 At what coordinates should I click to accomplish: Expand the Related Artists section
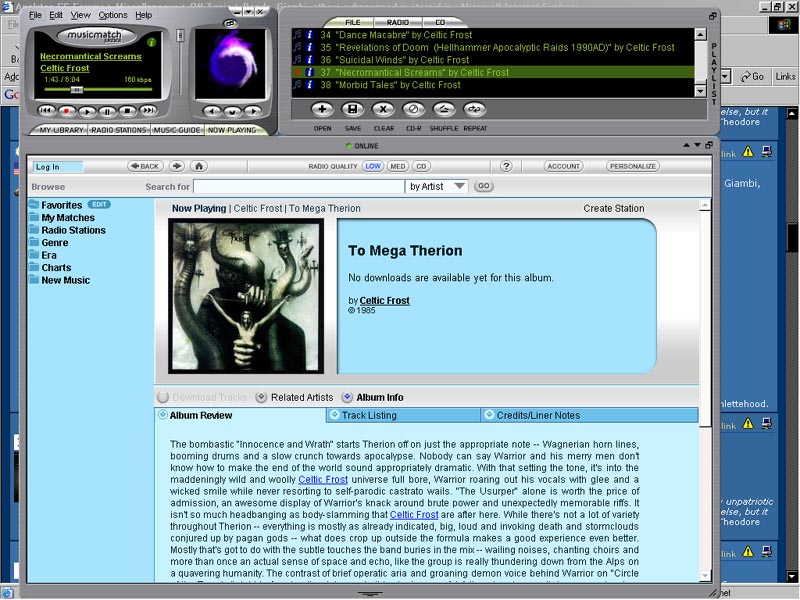click(x=262, y=397)
